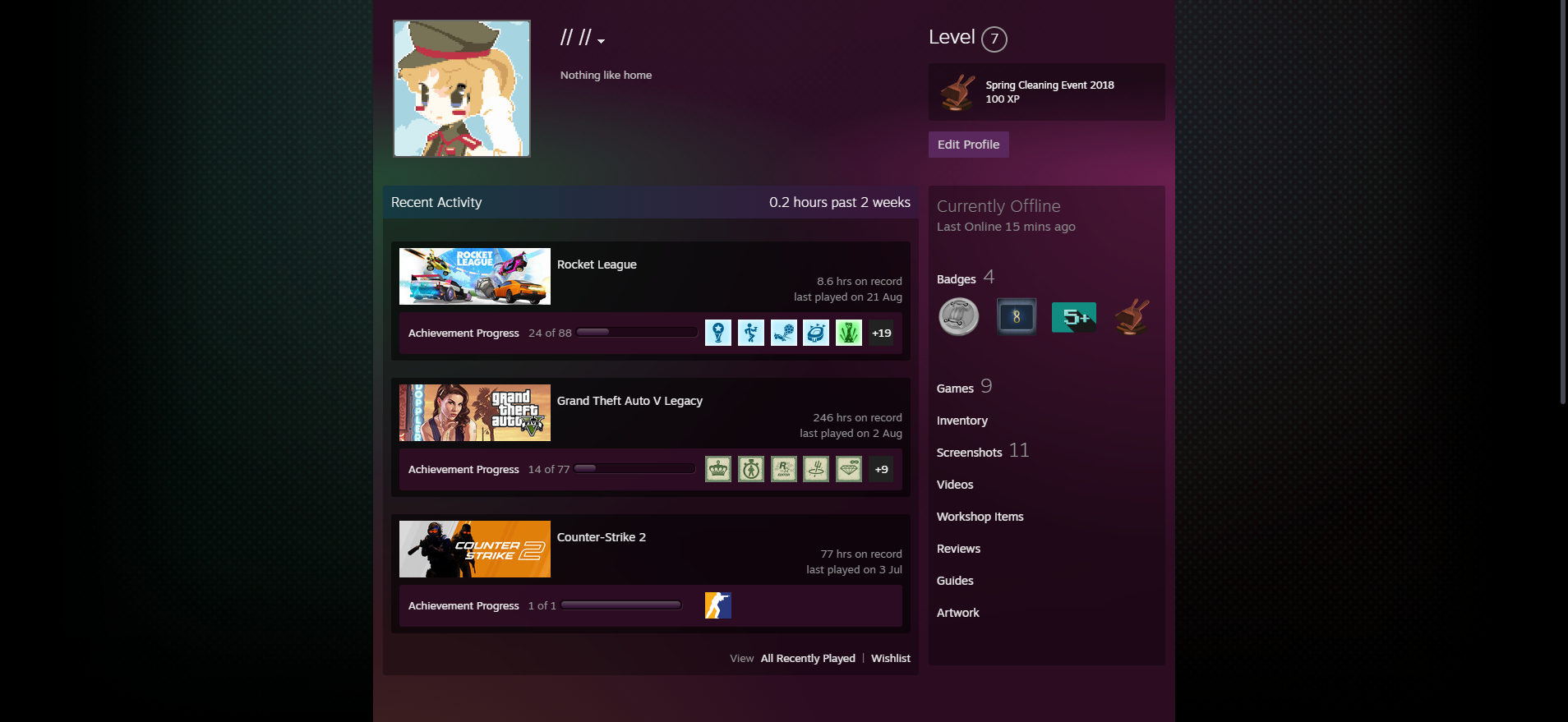The height and width of the screenshot is (722, 1568).
Task: Open the Wishlist link
Action: [891, 659]
